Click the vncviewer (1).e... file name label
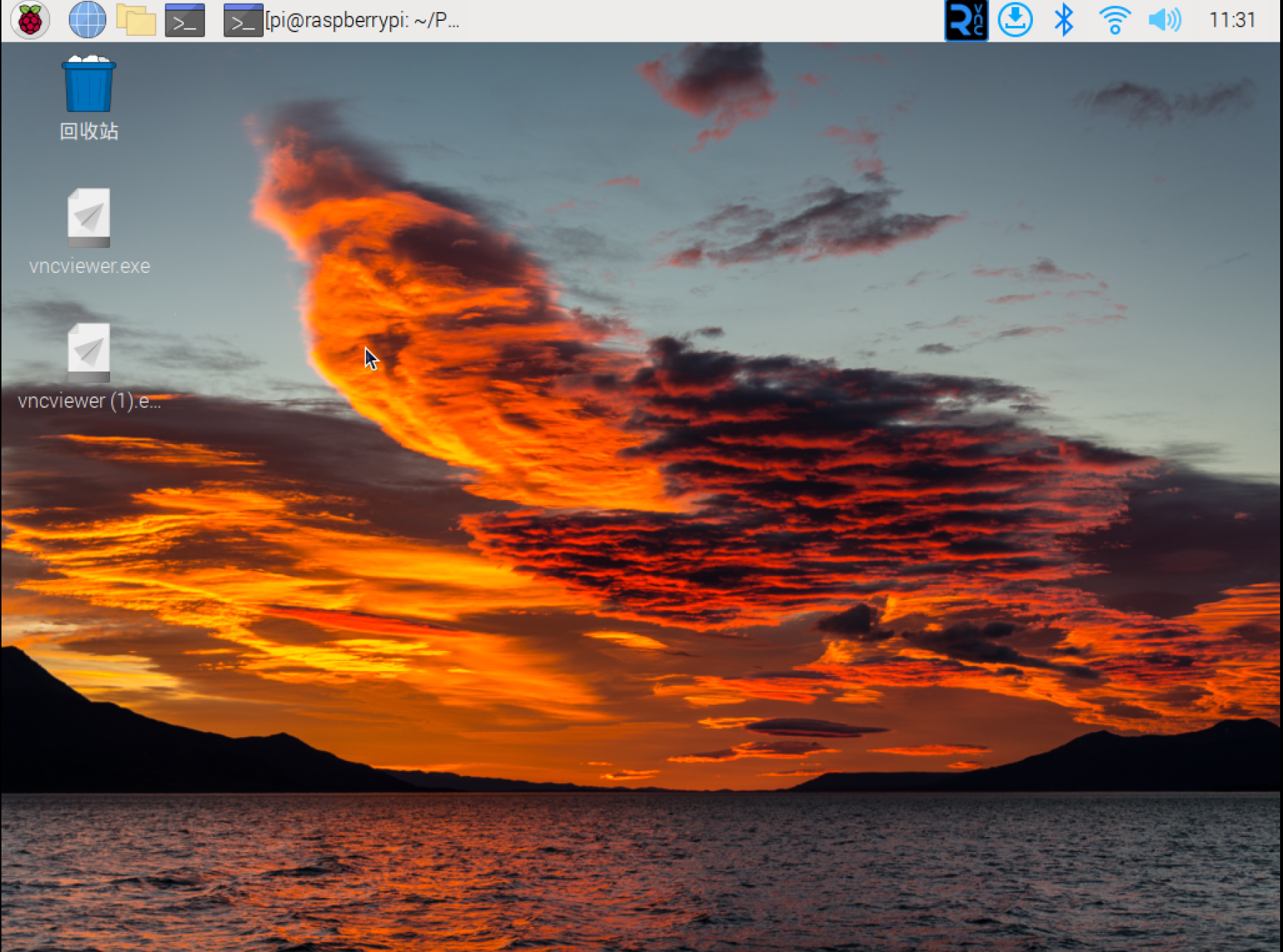Image resolution: width=1283 pixels, height=952 pixels. click(x=89, y=401)
